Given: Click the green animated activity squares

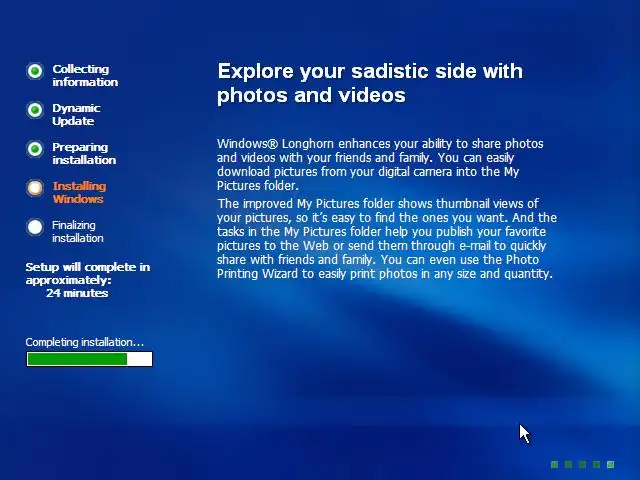Looking at the screenshot, I should tap(582, 464).
